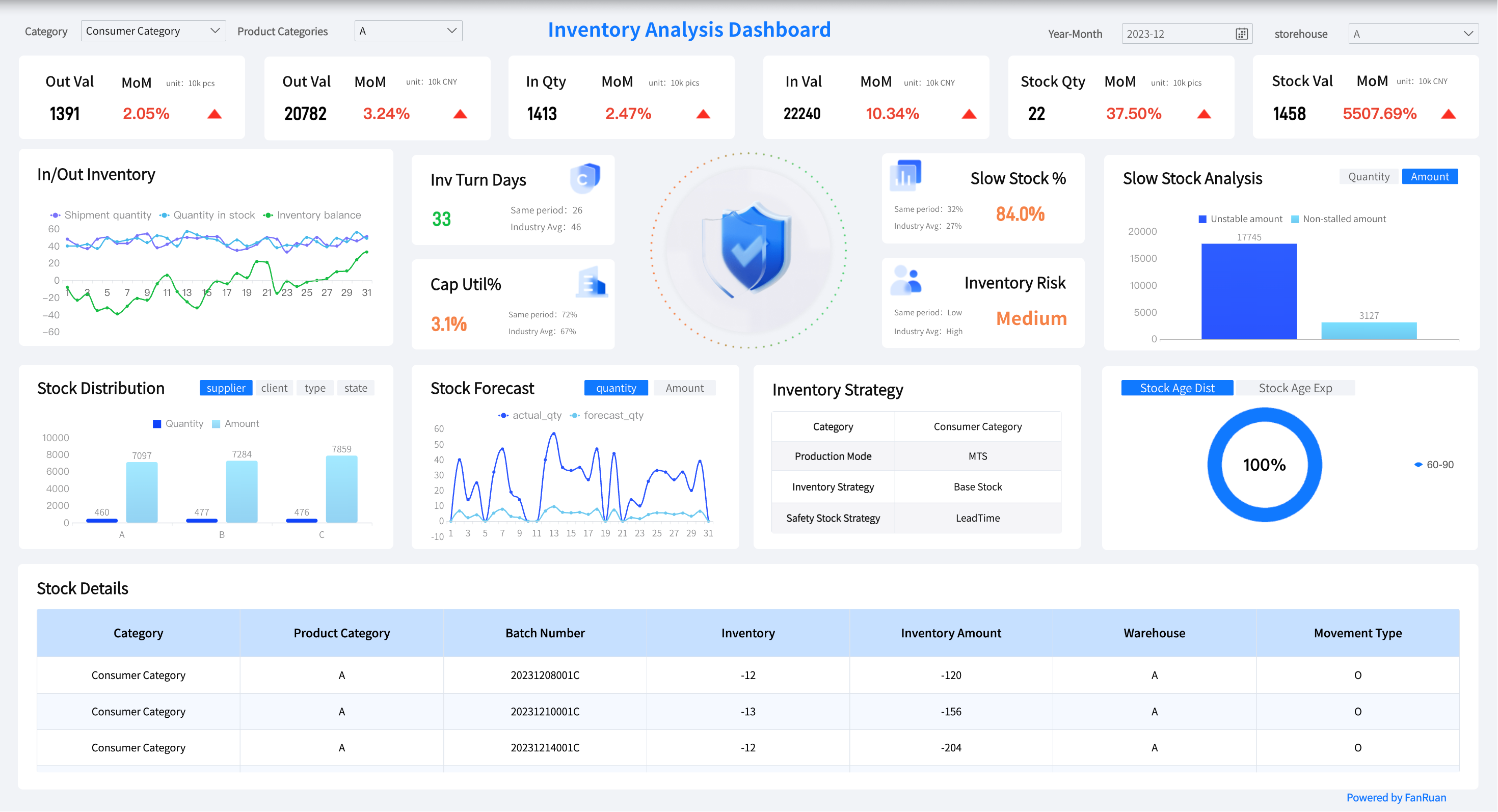Click the calendar icon in Year-Month field

[1241, 34]
